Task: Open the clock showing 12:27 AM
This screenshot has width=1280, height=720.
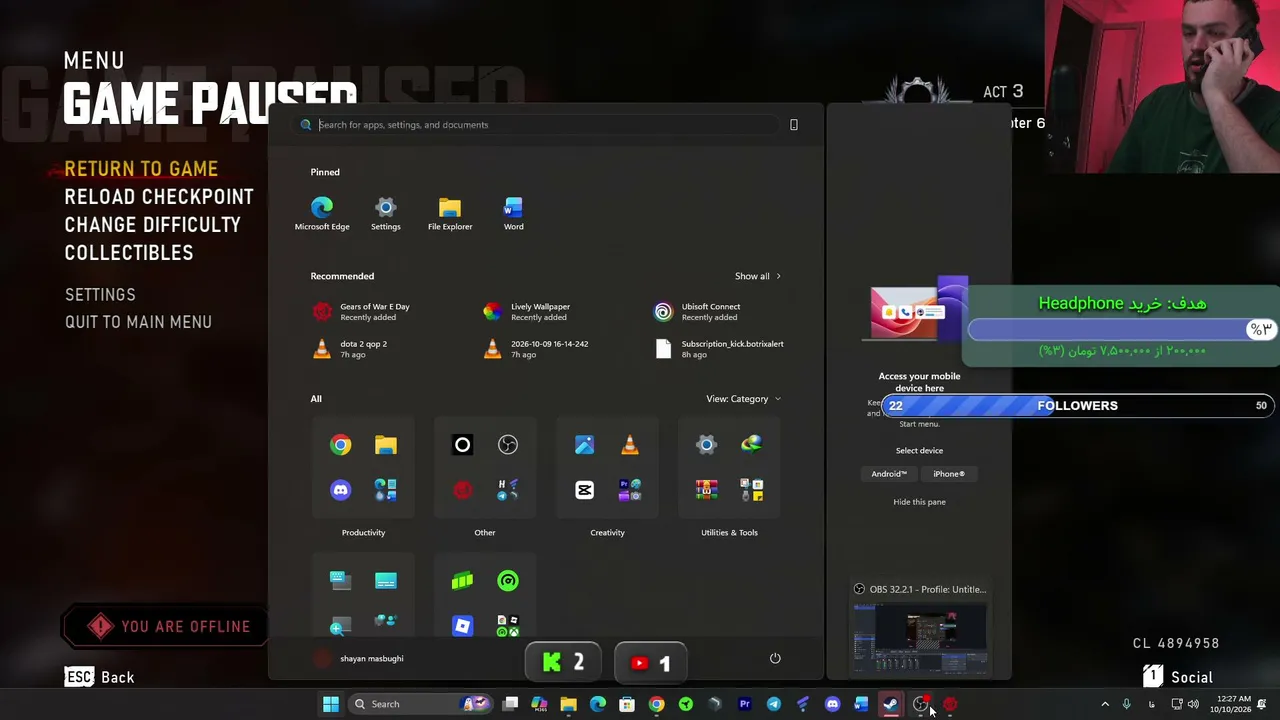Action: (1230, 704)
